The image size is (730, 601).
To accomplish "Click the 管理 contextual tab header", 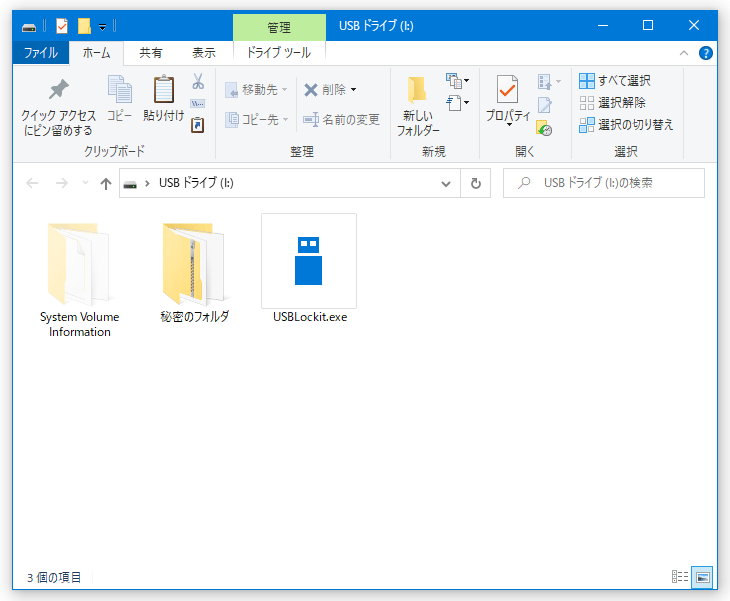I will 279,27.
